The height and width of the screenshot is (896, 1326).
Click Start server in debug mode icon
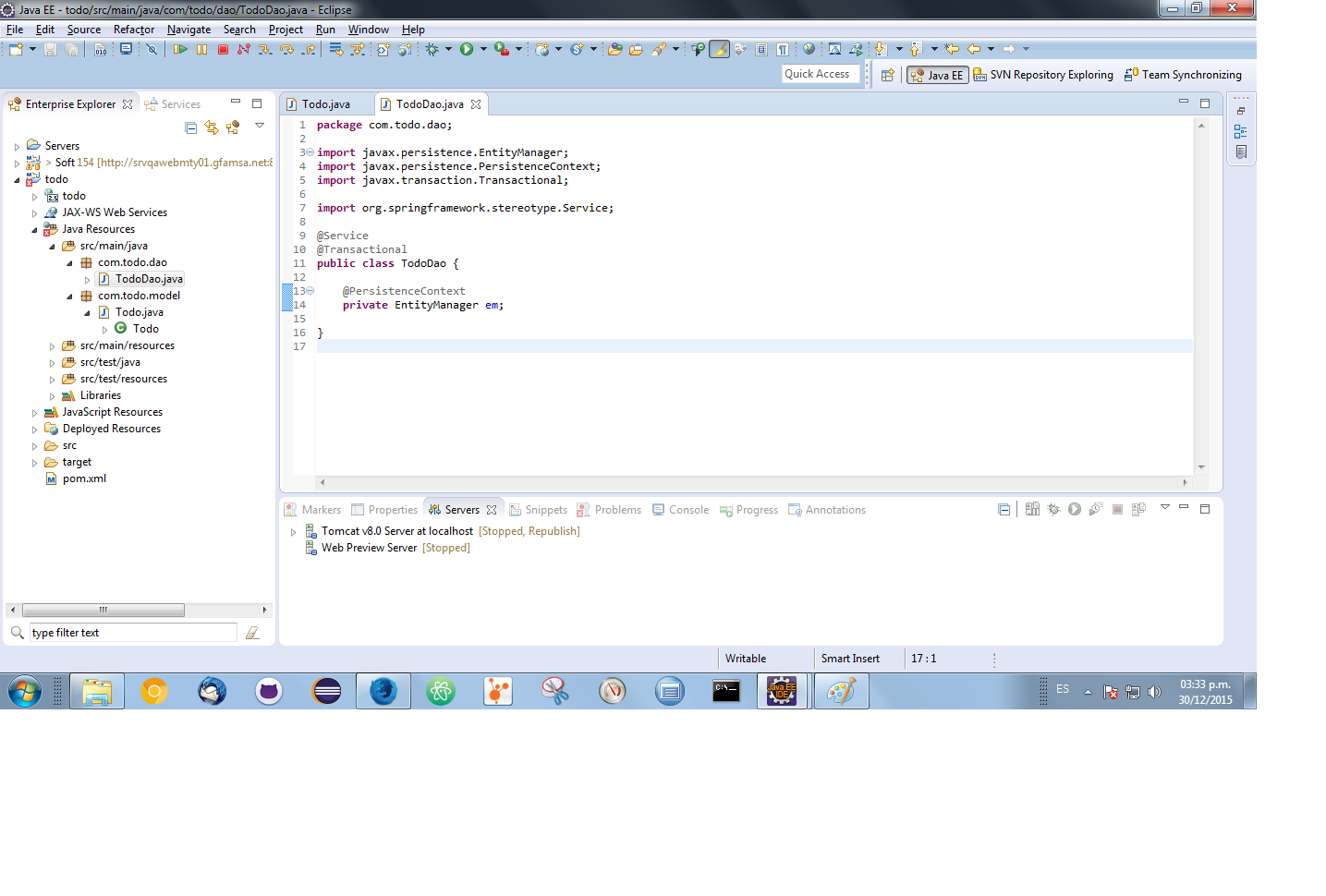[1053, 509]
